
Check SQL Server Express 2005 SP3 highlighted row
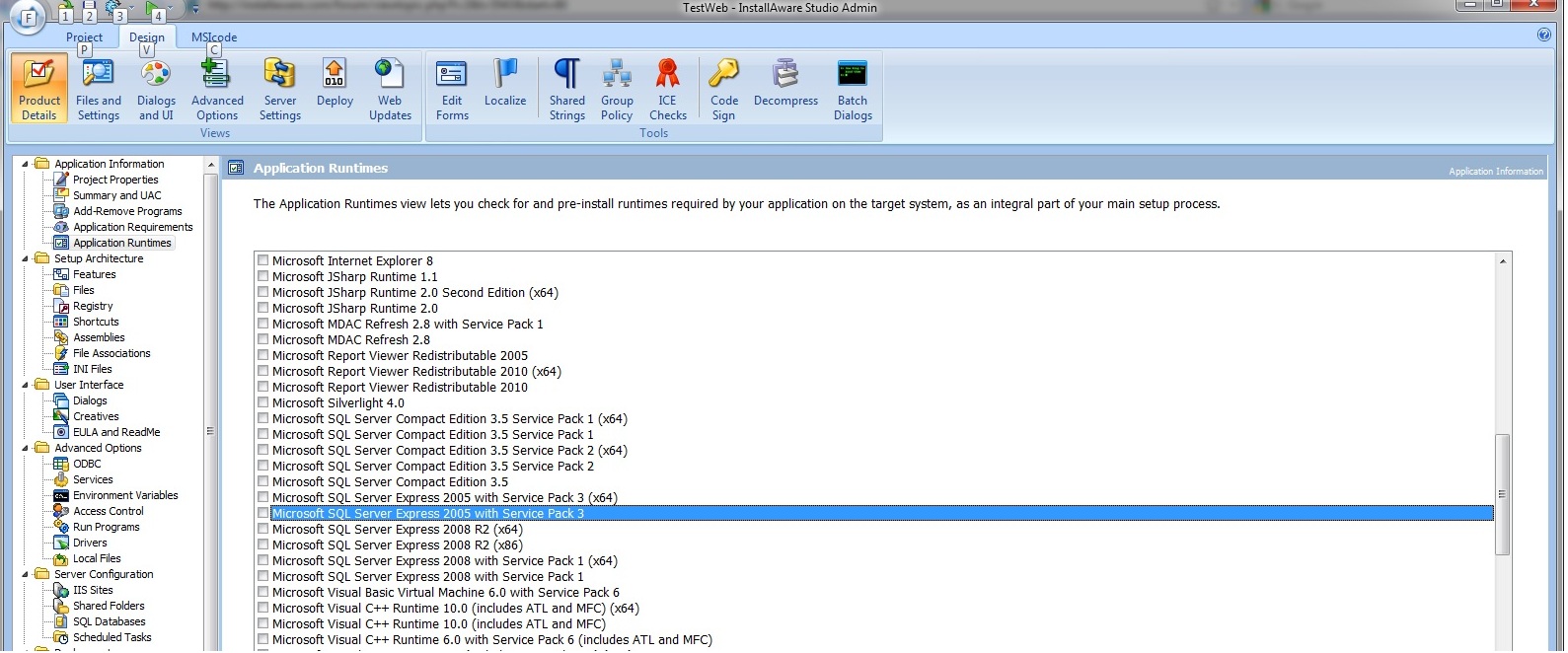(x=263, y=513)
